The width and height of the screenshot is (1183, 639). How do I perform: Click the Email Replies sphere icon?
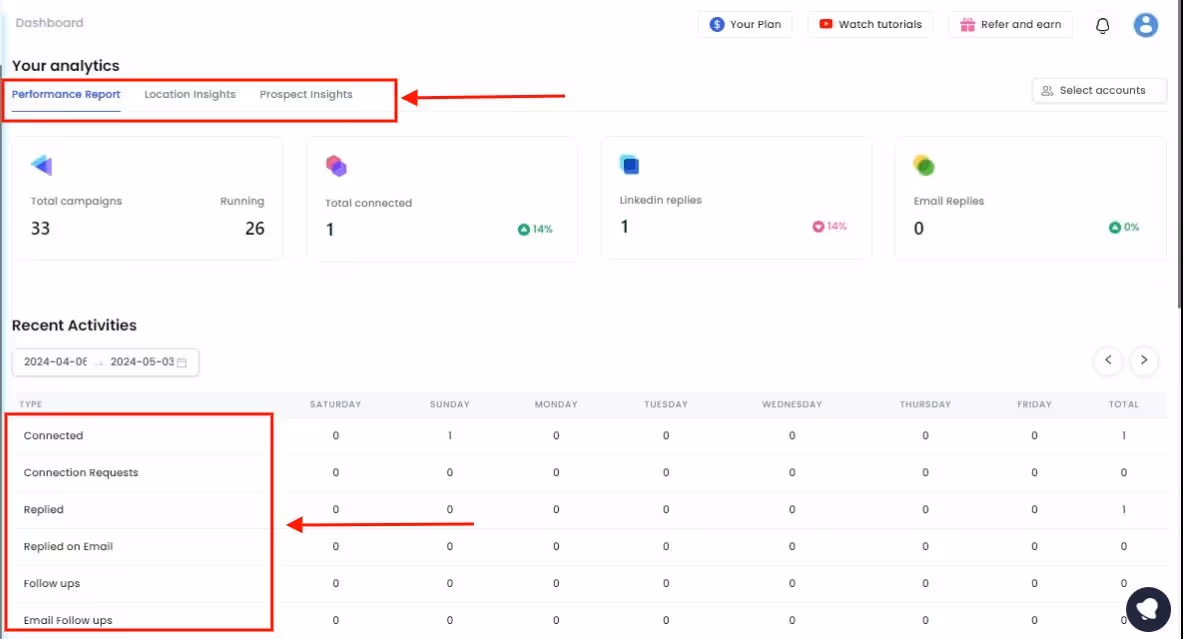pyautogui.click(x=922, y=164)
